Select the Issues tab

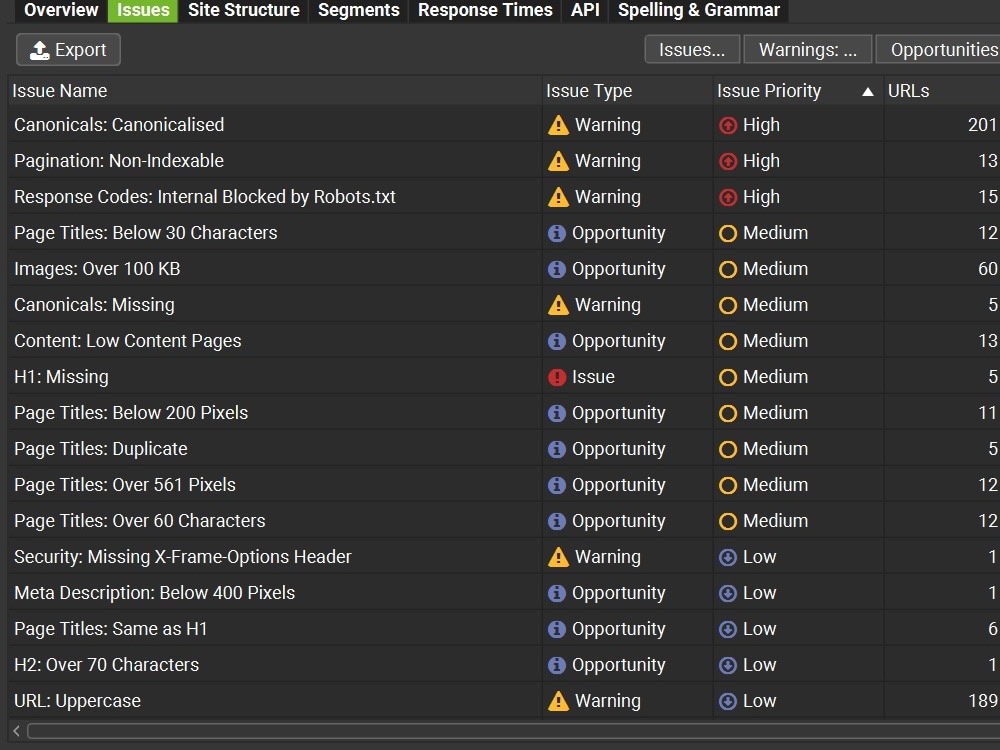point(143,10)
